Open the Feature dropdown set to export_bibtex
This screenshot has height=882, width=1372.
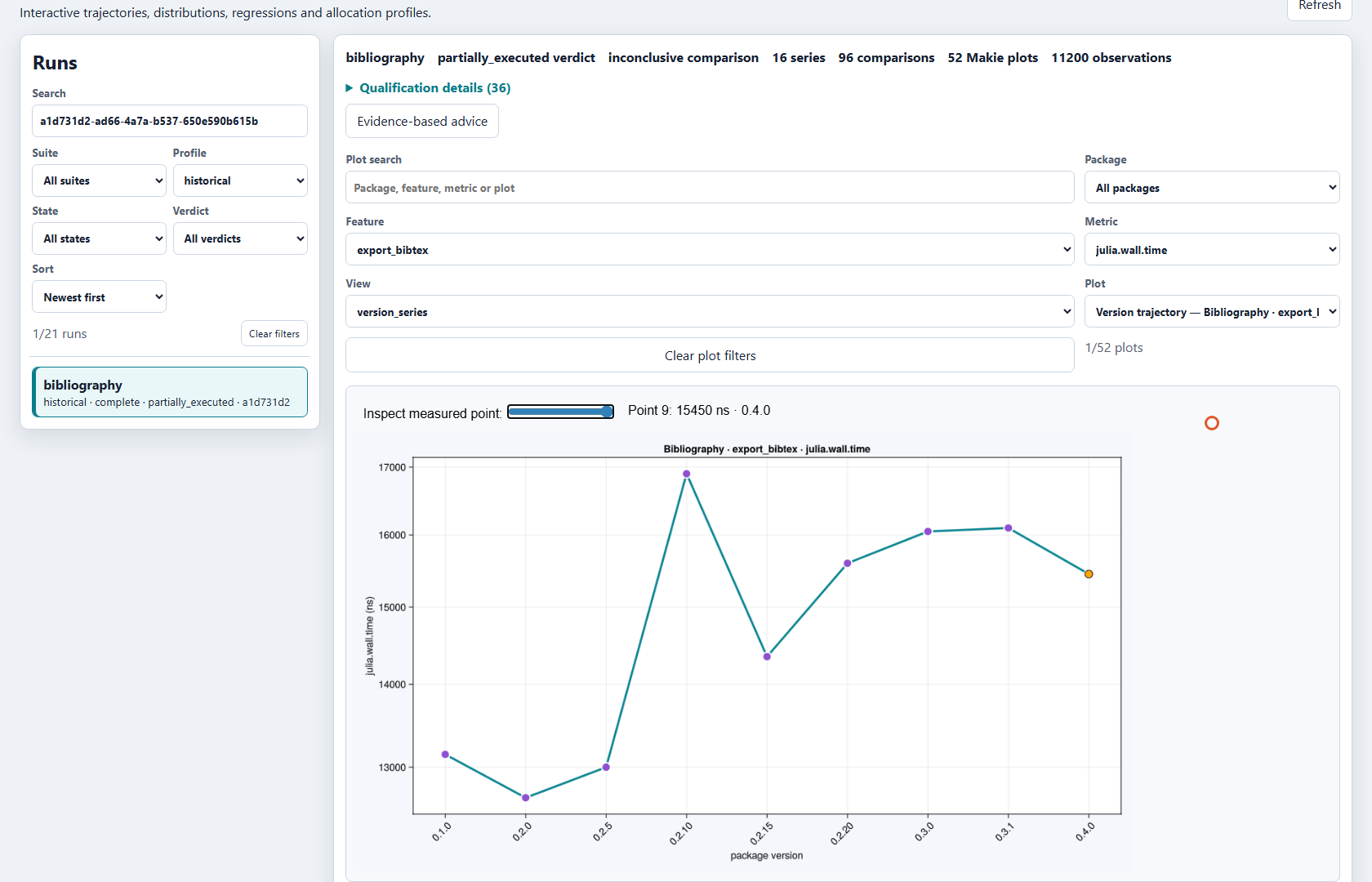710,250
